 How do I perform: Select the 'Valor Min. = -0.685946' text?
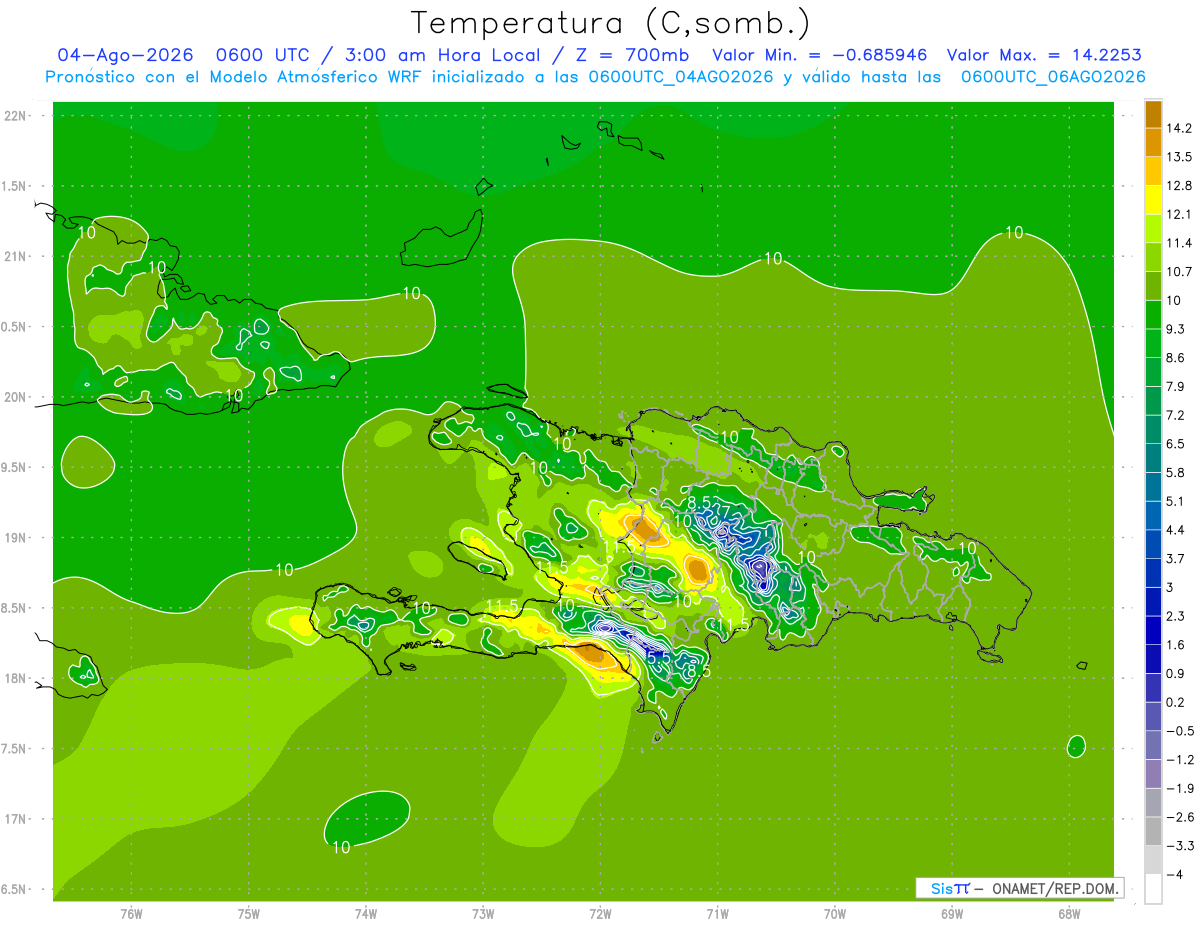click(x=819, y=55)
